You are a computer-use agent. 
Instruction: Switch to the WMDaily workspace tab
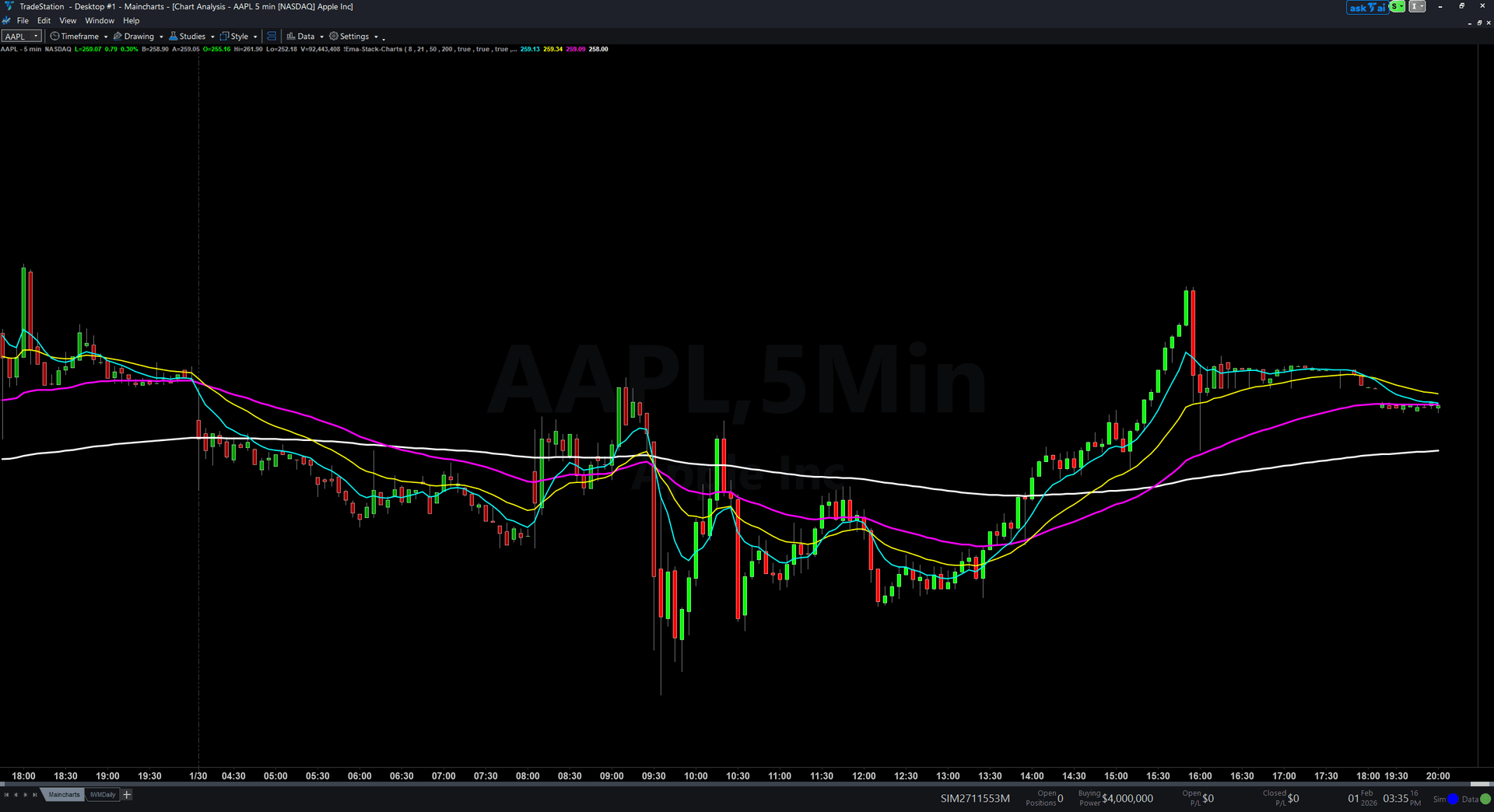[x=102, y=794]
